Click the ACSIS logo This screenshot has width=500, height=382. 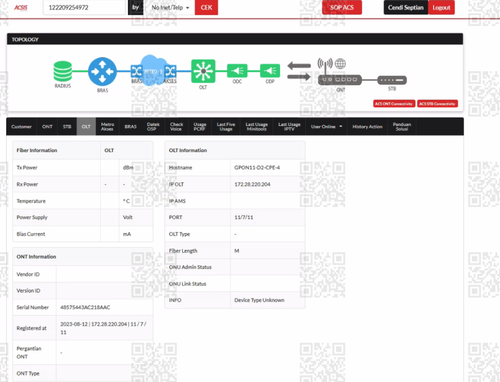pos(21,7)
